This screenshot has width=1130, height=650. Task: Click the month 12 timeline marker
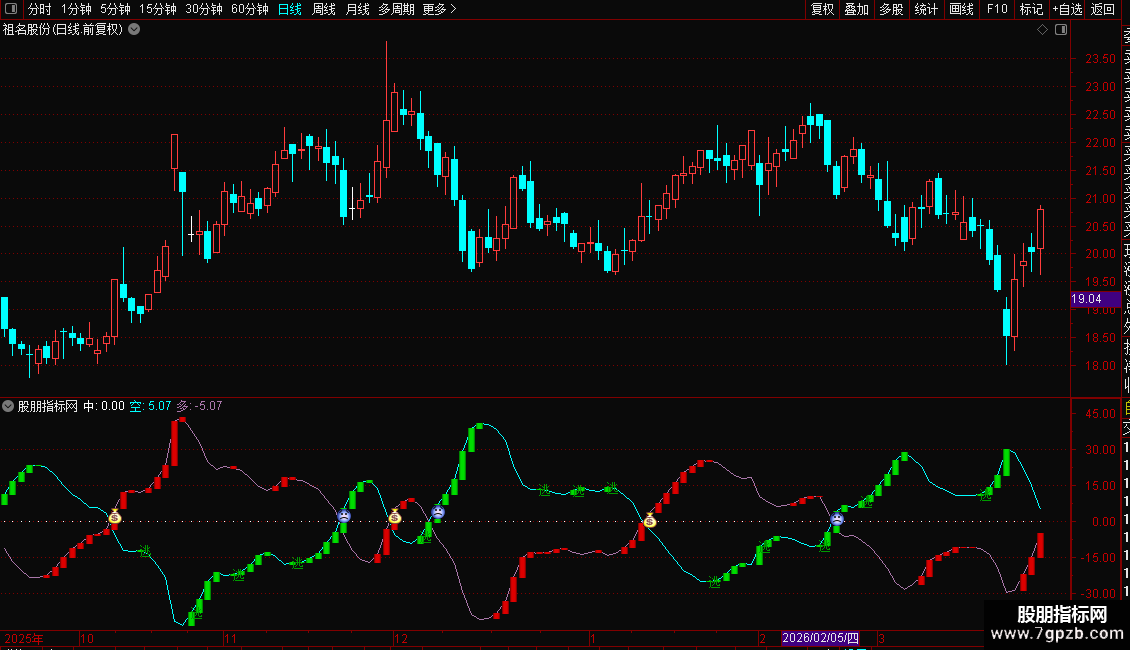pyautogui.click(x=401, y=639)
